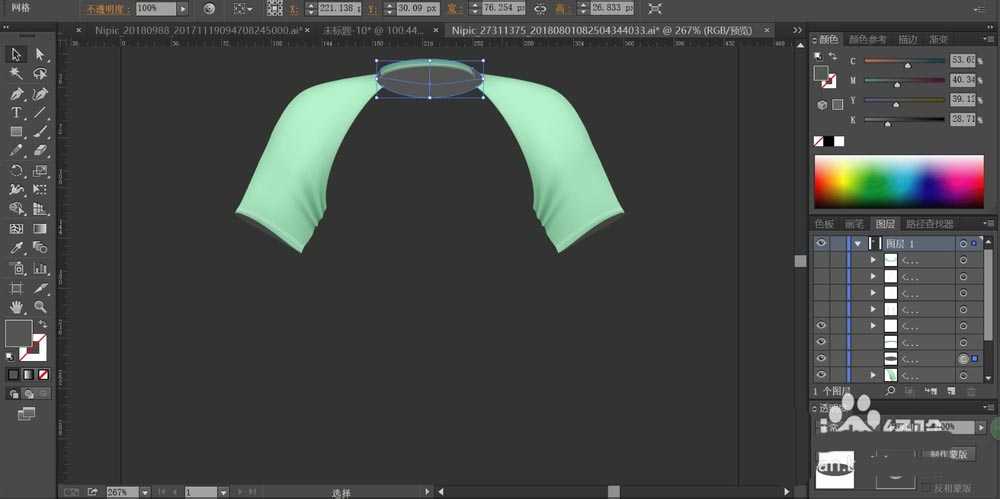1000x499 pixels.
Task: Click in the color spectrum bar
Action: pyautogui.click(x=898, y=181)
